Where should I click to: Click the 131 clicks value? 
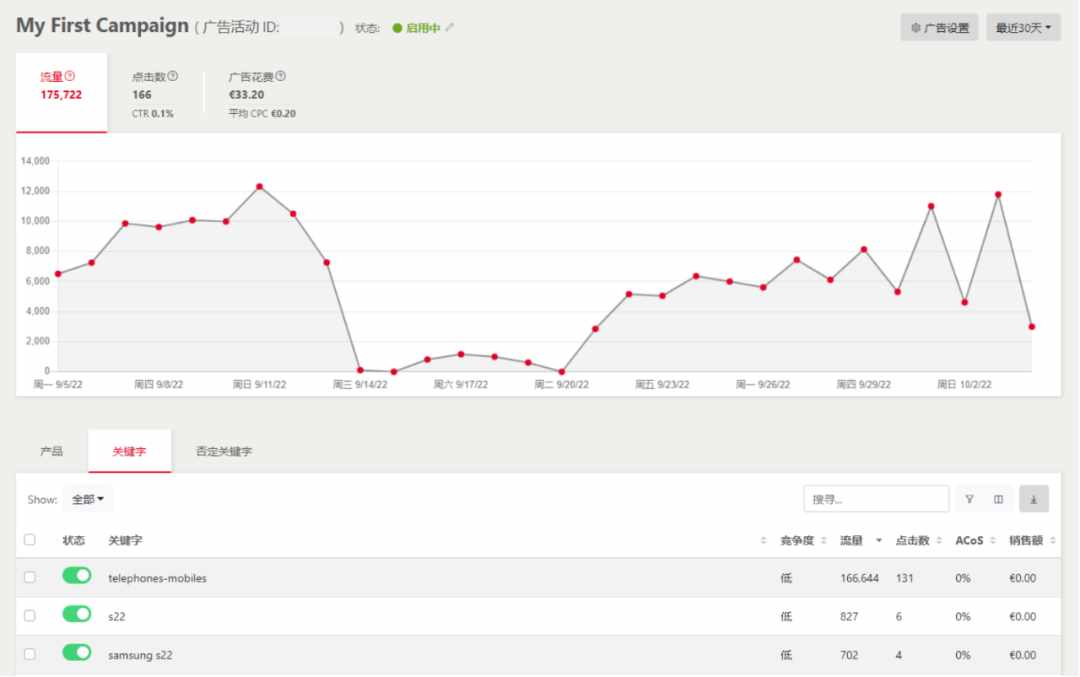(904, 579)
